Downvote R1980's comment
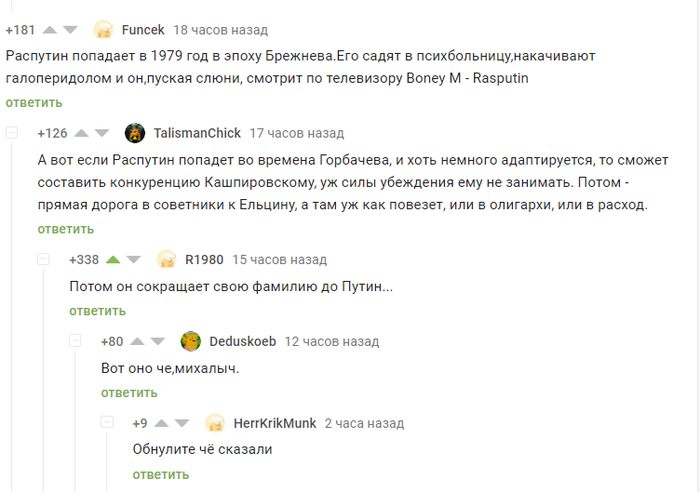Viewport: 700px width, 492px height. click(134, 259)
